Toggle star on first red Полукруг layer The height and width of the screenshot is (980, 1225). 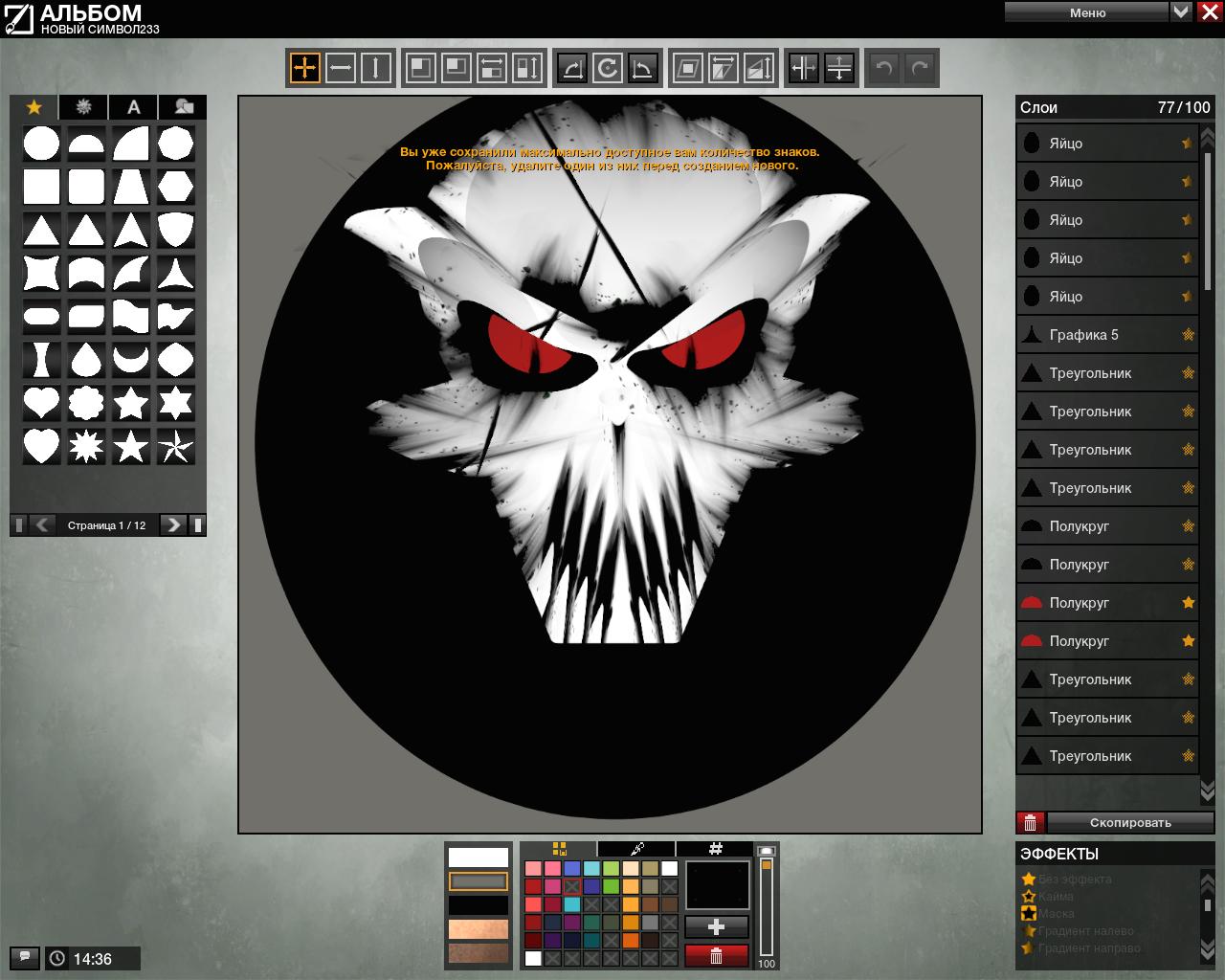tap(1188, 603)
